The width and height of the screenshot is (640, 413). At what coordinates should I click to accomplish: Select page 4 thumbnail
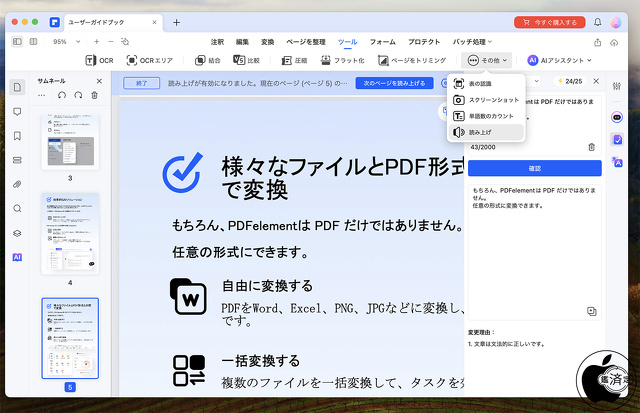point(70,234)
